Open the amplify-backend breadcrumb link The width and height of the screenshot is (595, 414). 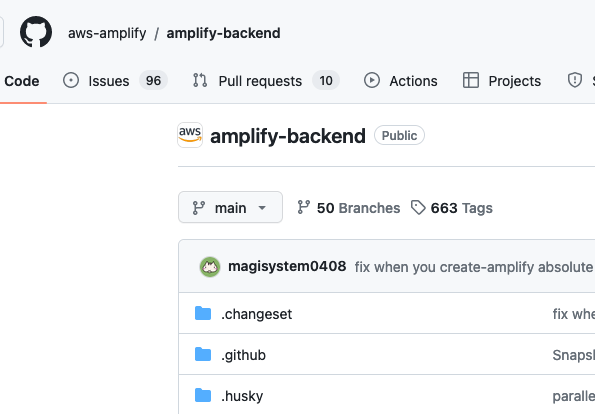tap(224, 33)
